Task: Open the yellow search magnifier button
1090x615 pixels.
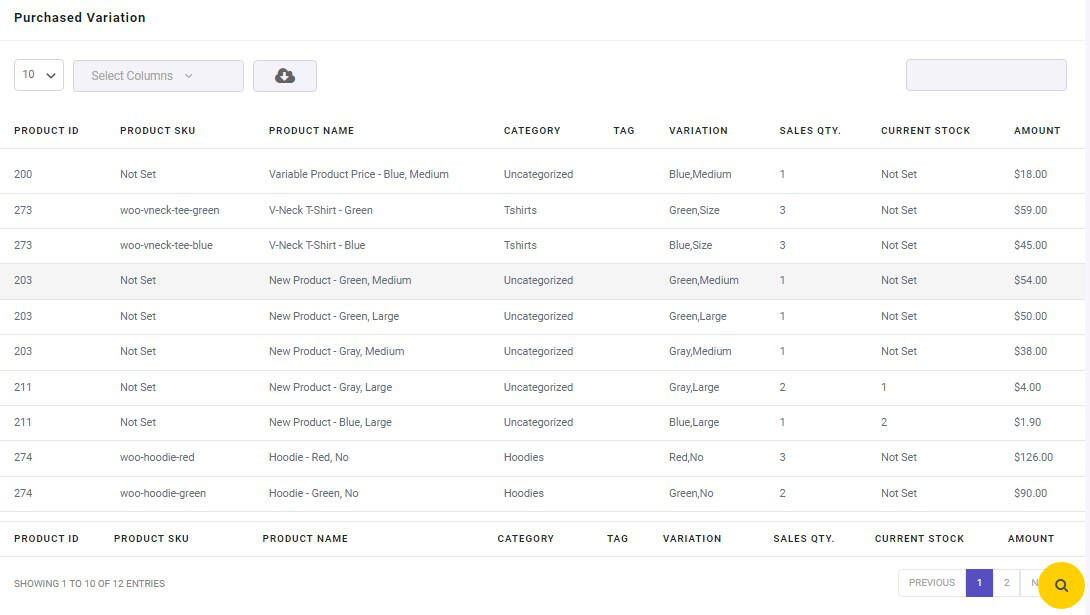Action: (x=1059, y=583)
